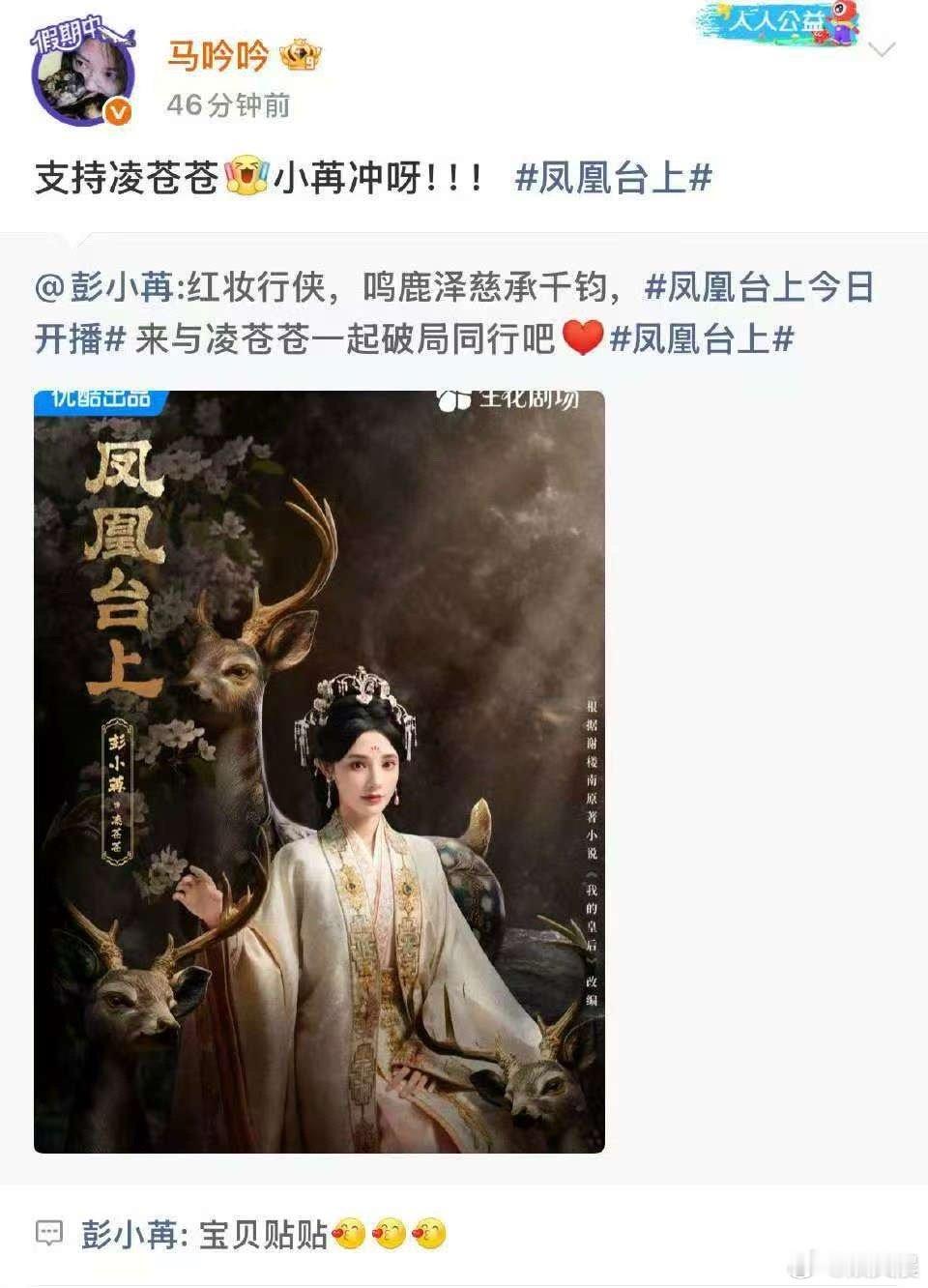This screenshot has width=928, height=1288.
Task: Click the 马吟吟 username
Action: tap(217, 56)
